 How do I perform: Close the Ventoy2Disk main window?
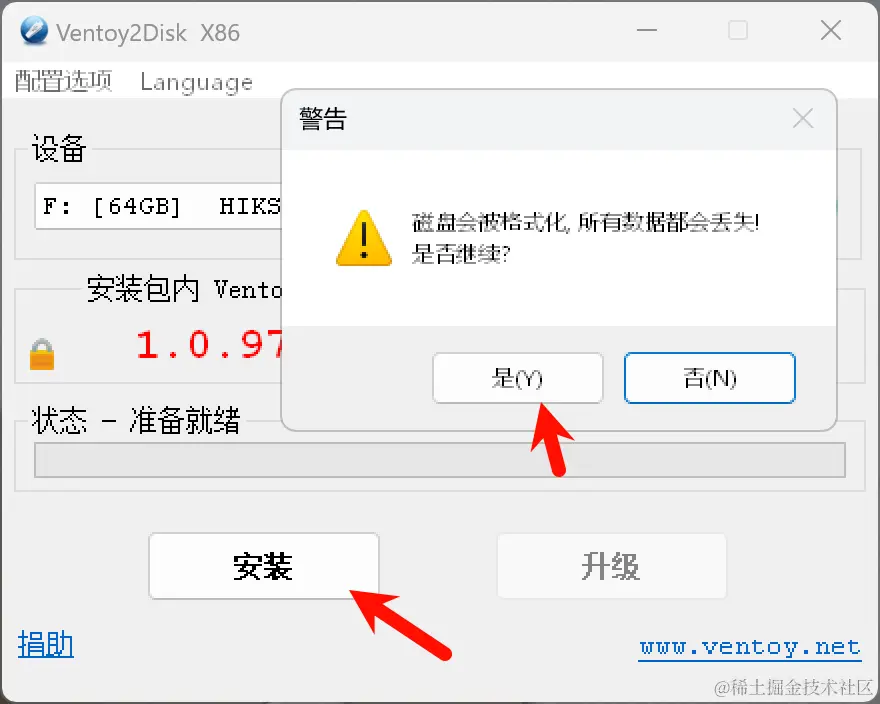(831, 30)
